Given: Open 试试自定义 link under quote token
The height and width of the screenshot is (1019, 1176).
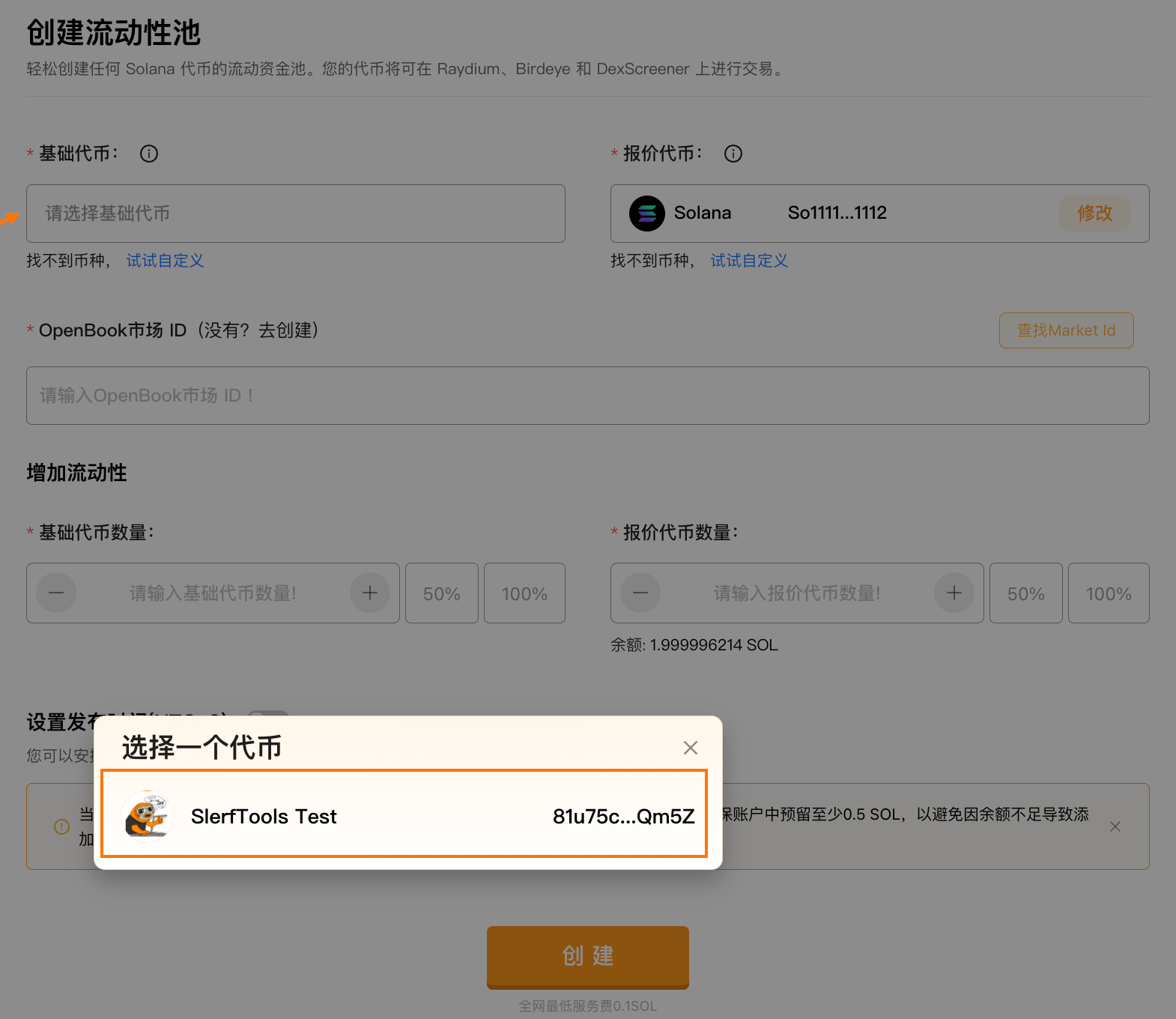Looking at the screenshot, I should (749, 261).
